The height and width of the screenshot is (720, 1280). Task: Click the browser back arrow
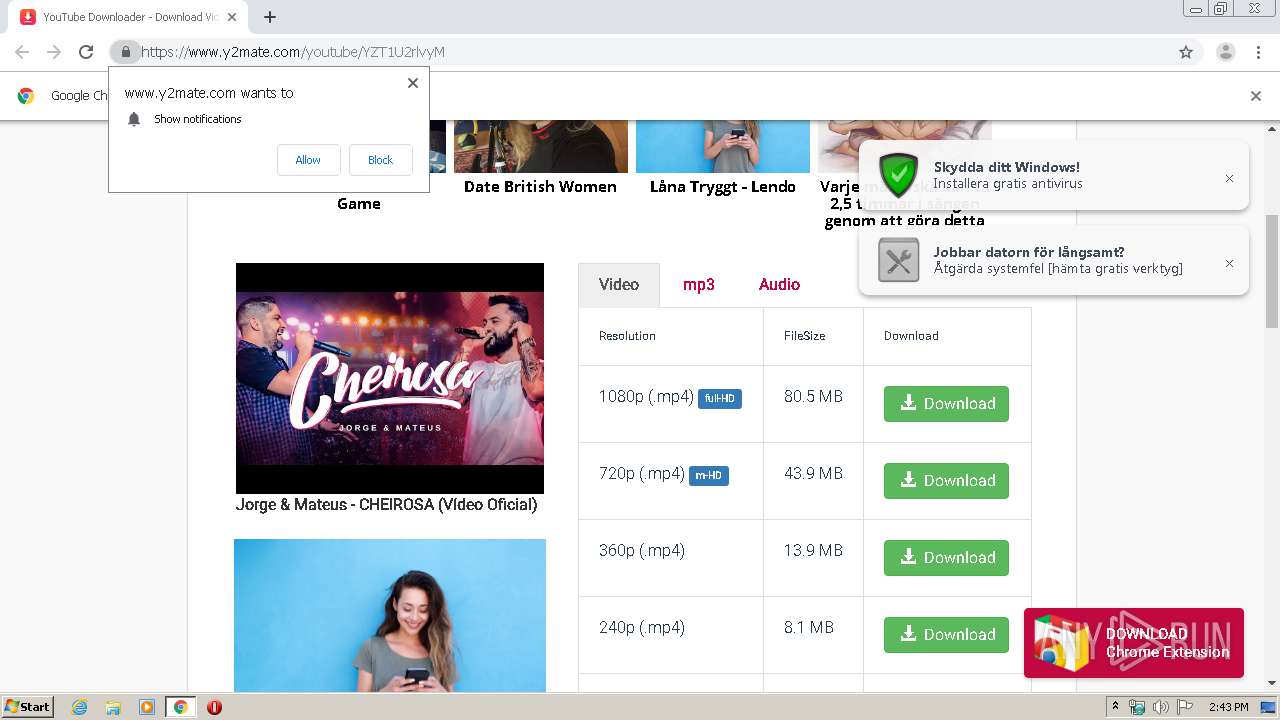click(x=22, y=52)
